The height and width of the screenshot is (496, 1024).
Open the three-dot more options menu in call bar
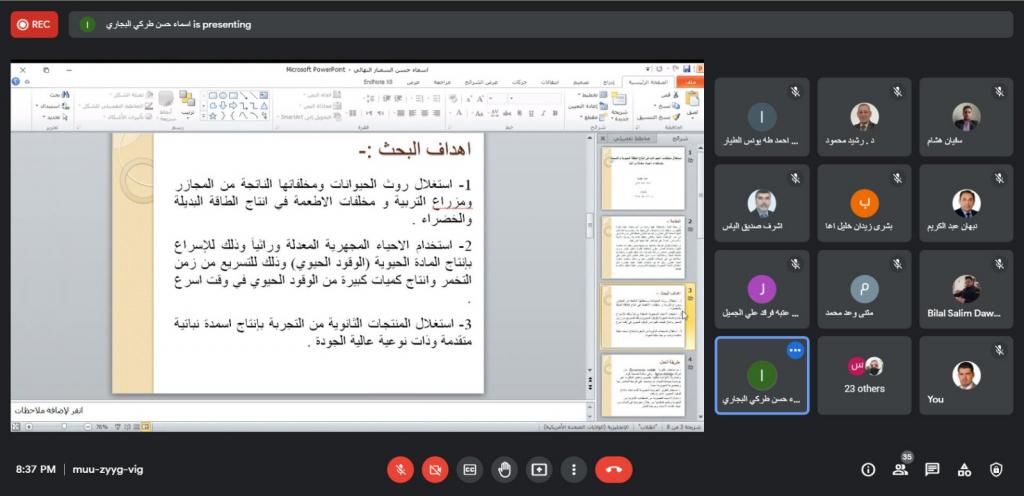click(573, 469)
